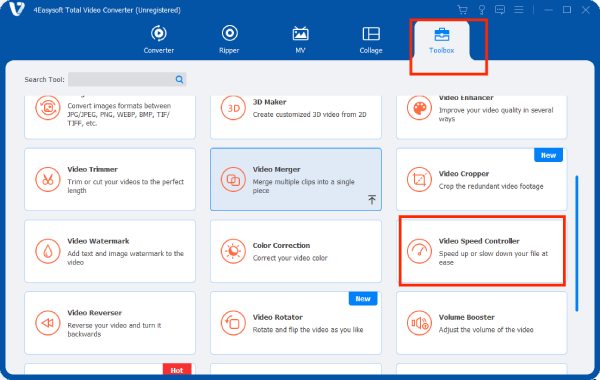Select the Toolbox tab
The height and width of the screenshot is (380, 600).
pos(442,40)
